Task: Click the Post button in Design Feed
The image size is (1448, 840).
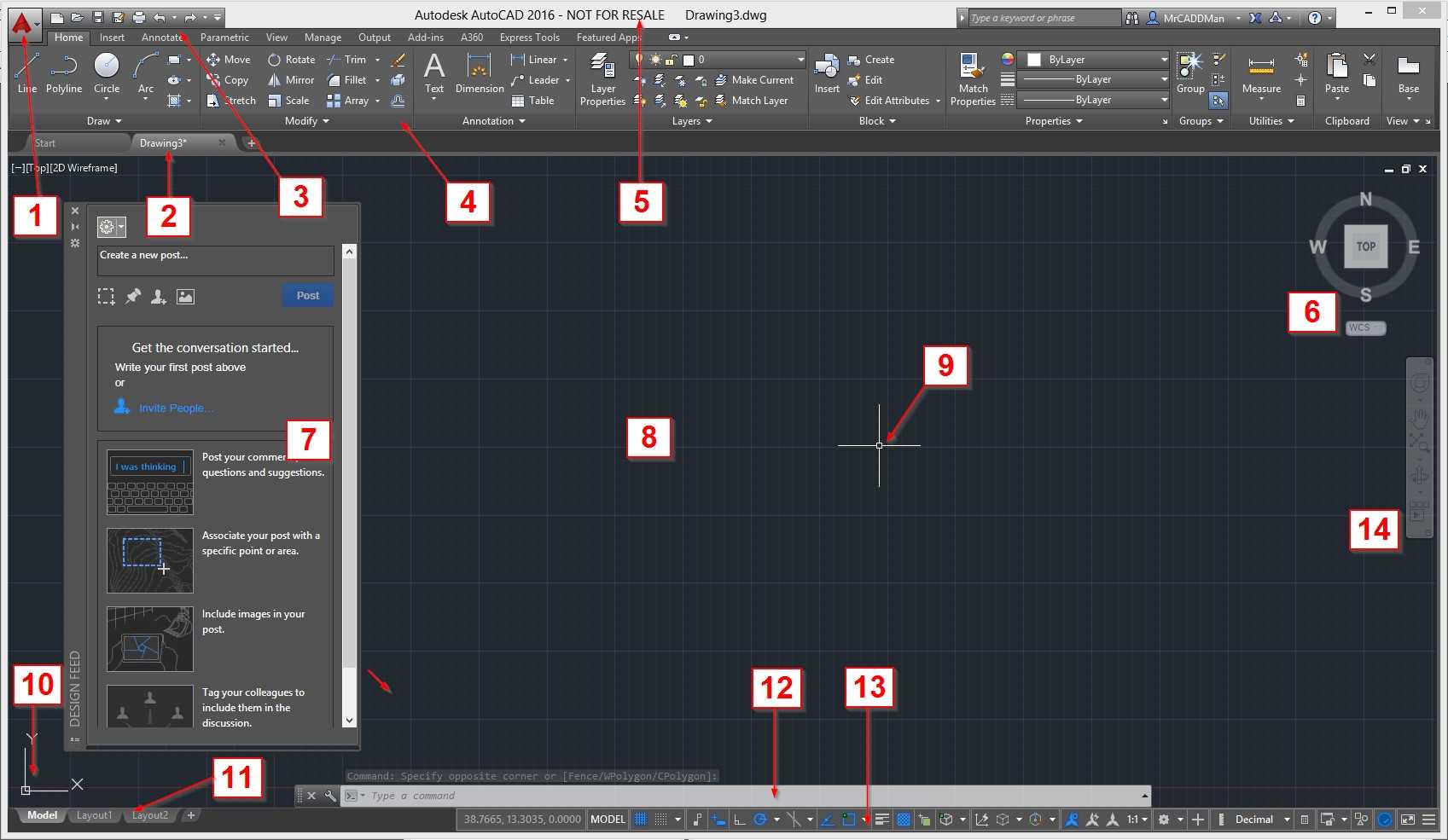Action: [307, 295]
